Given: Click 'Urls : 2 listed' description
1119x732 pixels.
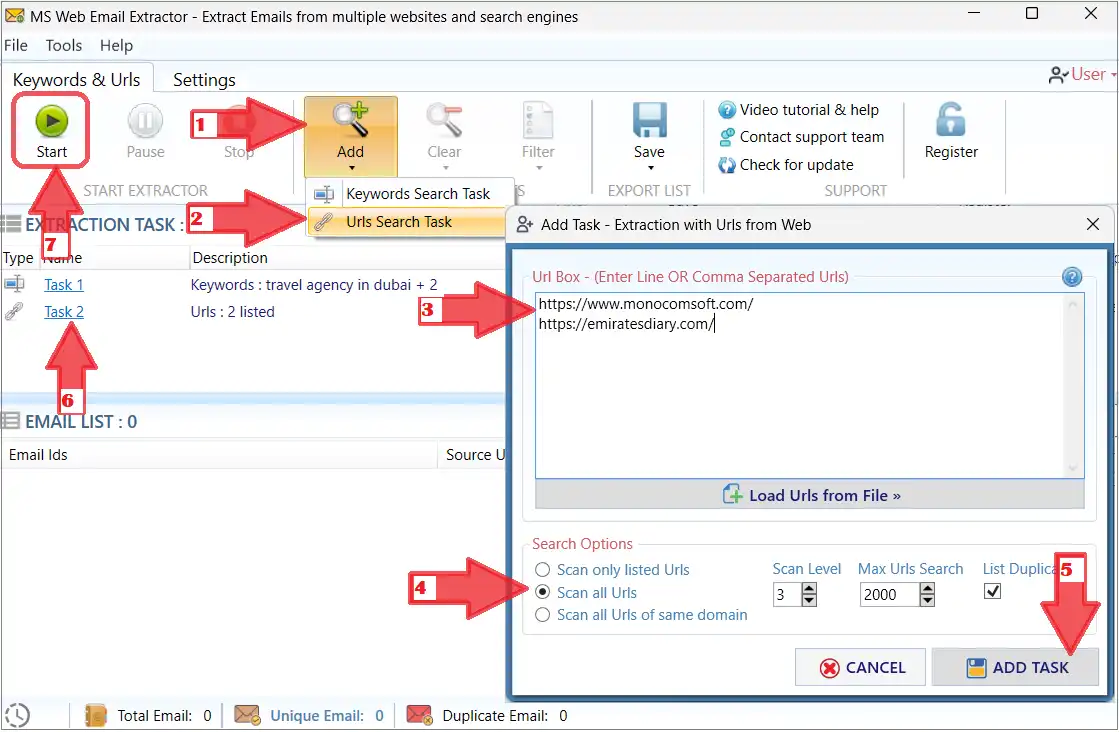Looking at the screenshot, I should (x=233, y=312).
